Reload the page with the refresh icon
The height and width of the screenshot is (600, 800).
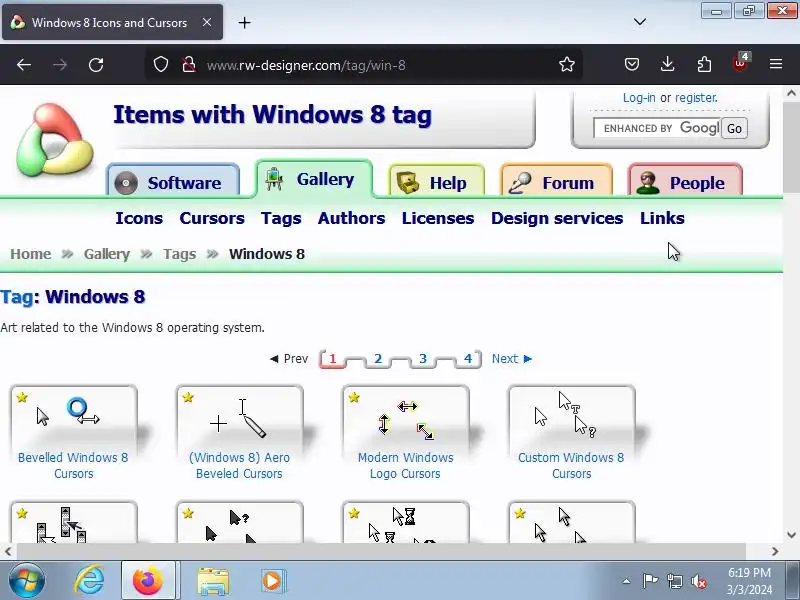[96, 65]
